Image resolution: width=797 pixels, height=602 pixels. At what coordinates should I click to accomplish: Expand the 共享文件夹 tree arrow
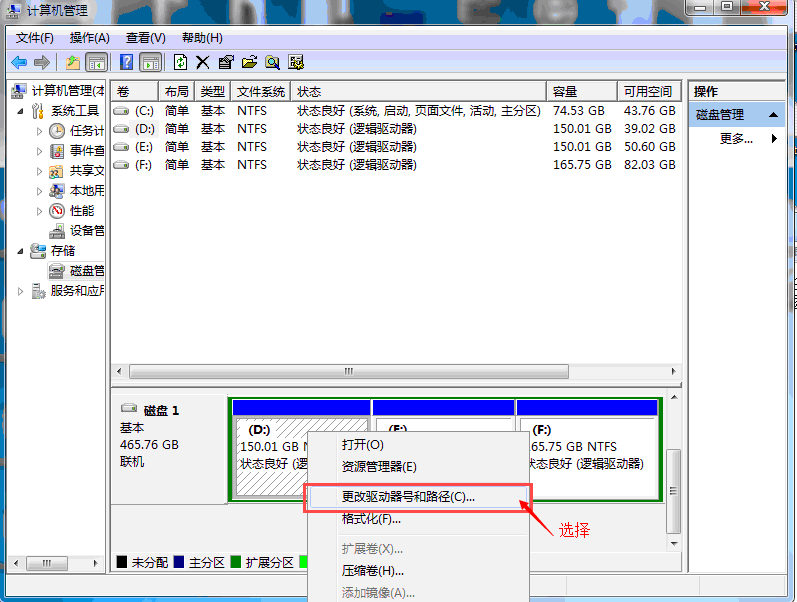[39, 171]
